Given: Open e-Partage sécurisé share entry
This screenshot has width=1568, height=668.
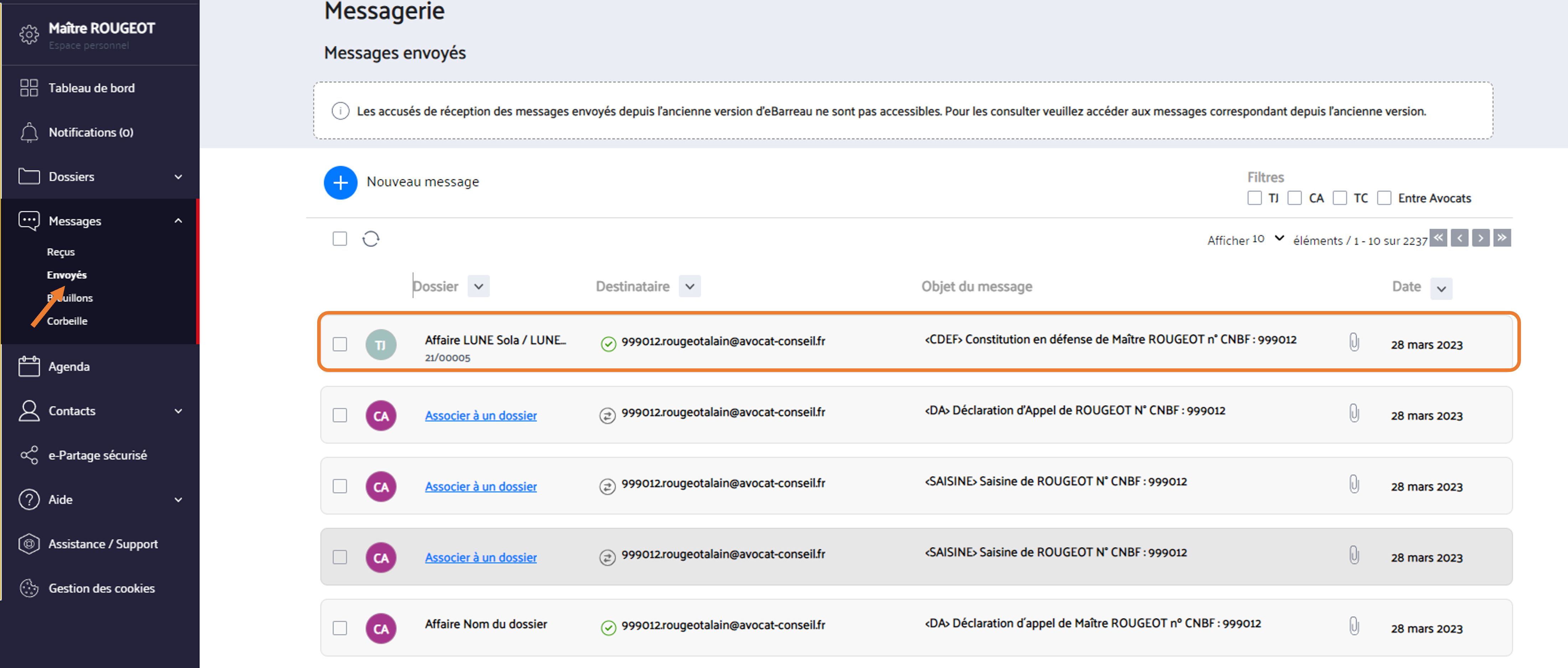Looking at the screenshot, I should pyautogui.click(x=97, y=456).
